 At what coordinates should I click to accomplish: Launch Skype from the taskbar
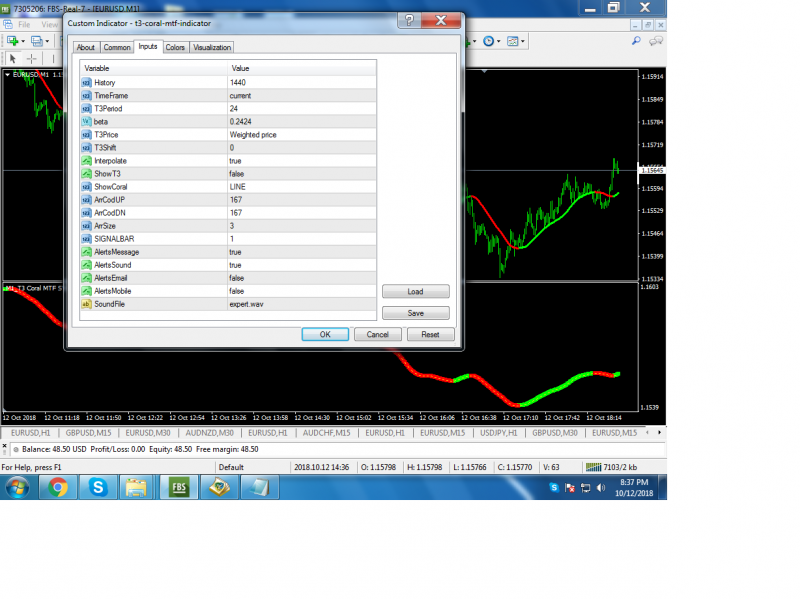(x=98, y=487)
